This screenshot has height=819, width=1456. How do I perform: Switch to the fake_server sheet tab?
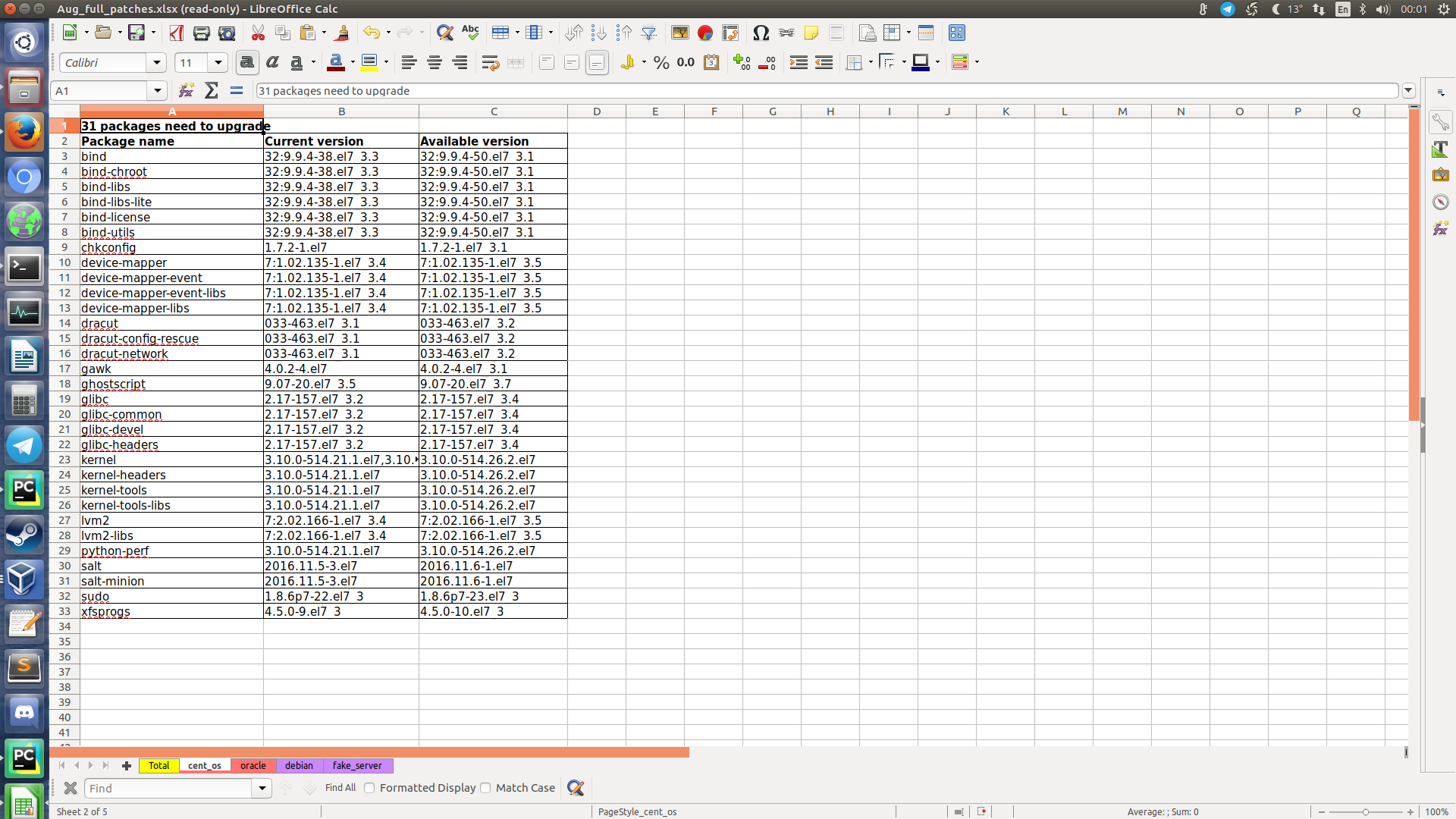click(357, 766)
